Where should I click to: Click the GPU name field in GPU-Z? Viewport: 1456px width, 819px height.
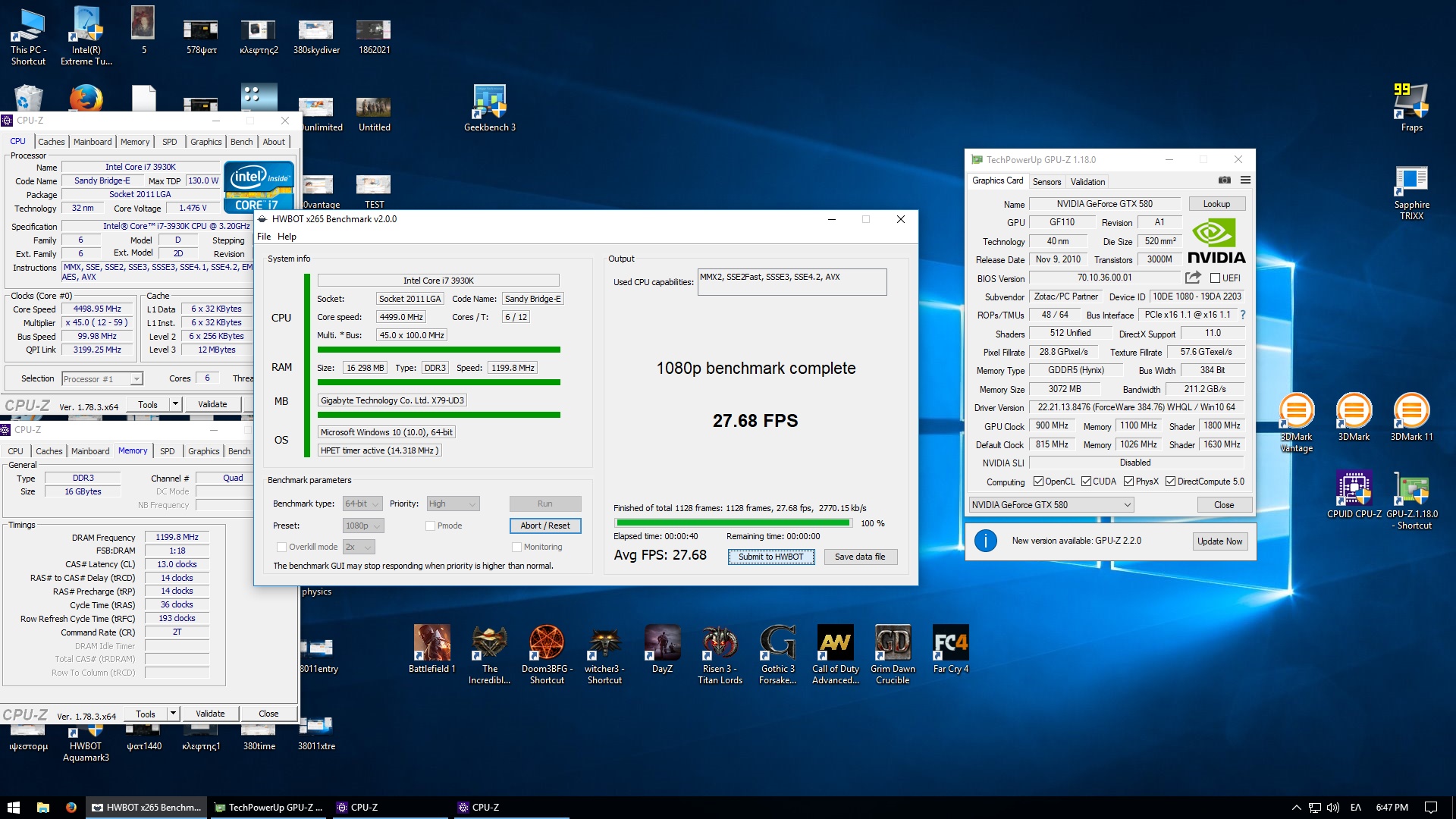click(1104, 204)
